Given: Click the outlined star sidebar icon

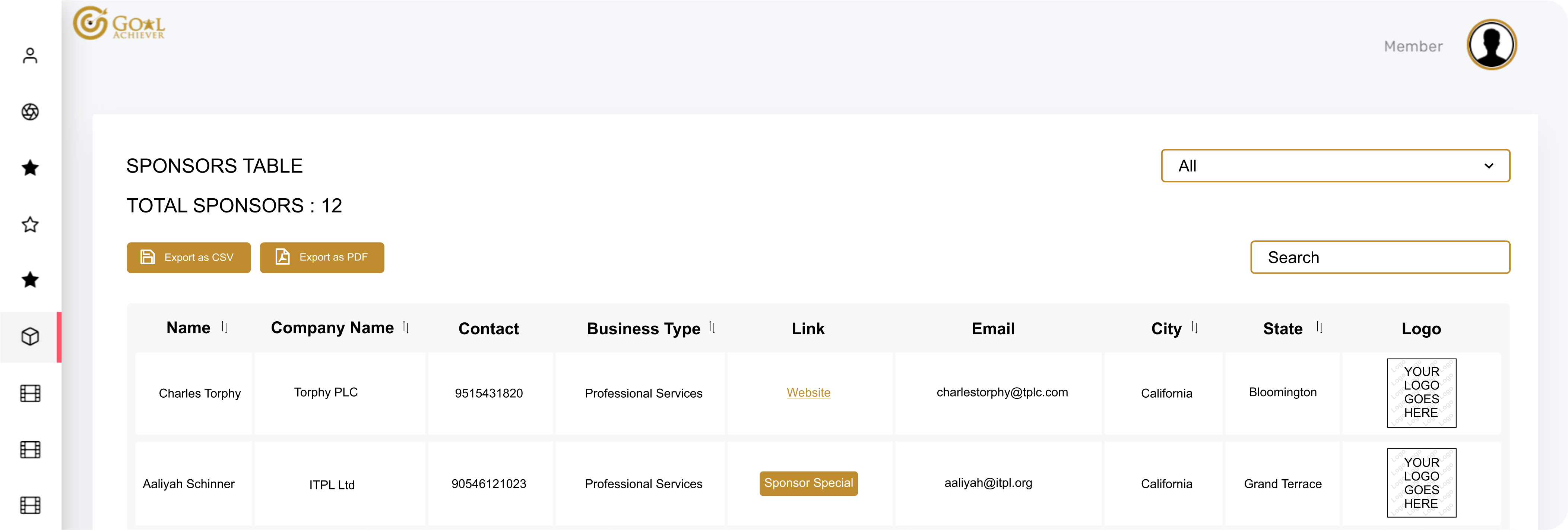Looking at the screenshot, I should click(x=30, y=225).
